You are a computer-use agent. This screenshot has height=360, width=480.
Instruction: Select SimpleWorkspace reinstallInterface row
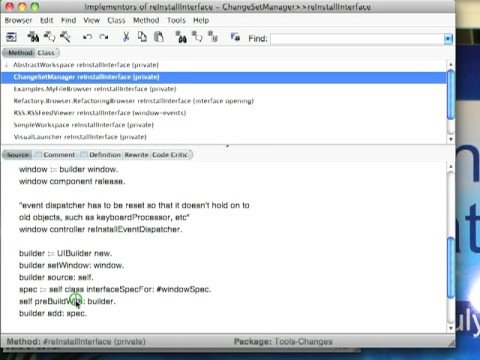[x=223, y=125]
